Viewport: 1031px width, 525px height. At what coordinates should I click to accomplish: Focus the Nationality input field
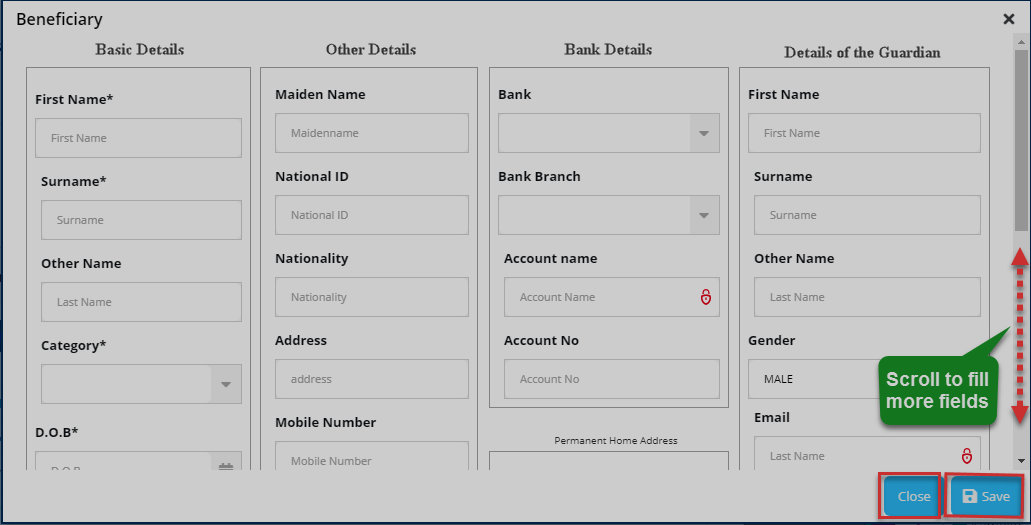point(371,297)
